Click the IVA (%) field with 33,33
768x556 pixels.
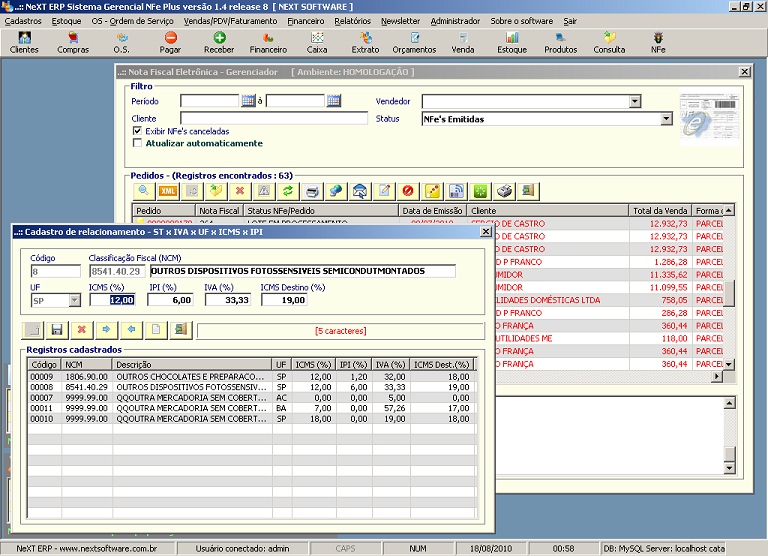(228, 300)
